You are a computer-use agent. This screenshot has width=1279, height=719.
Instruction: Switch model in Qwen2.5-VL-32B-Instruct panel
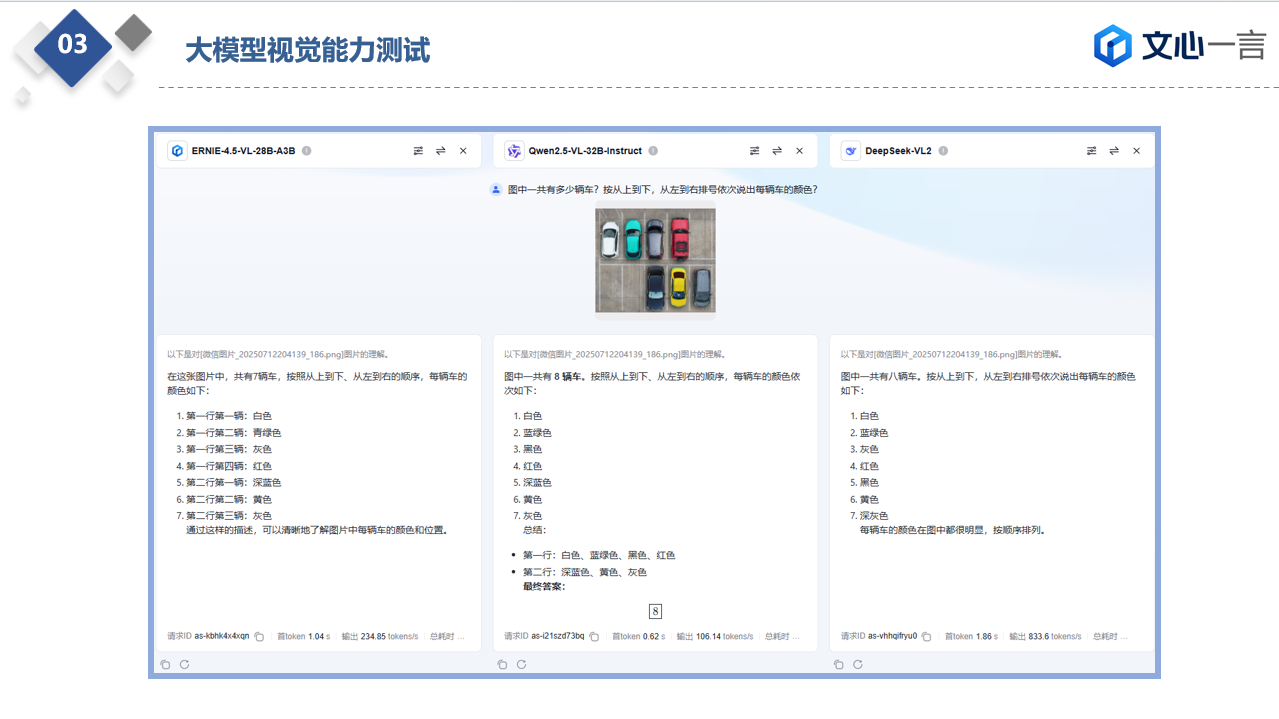tap(777, 151)
